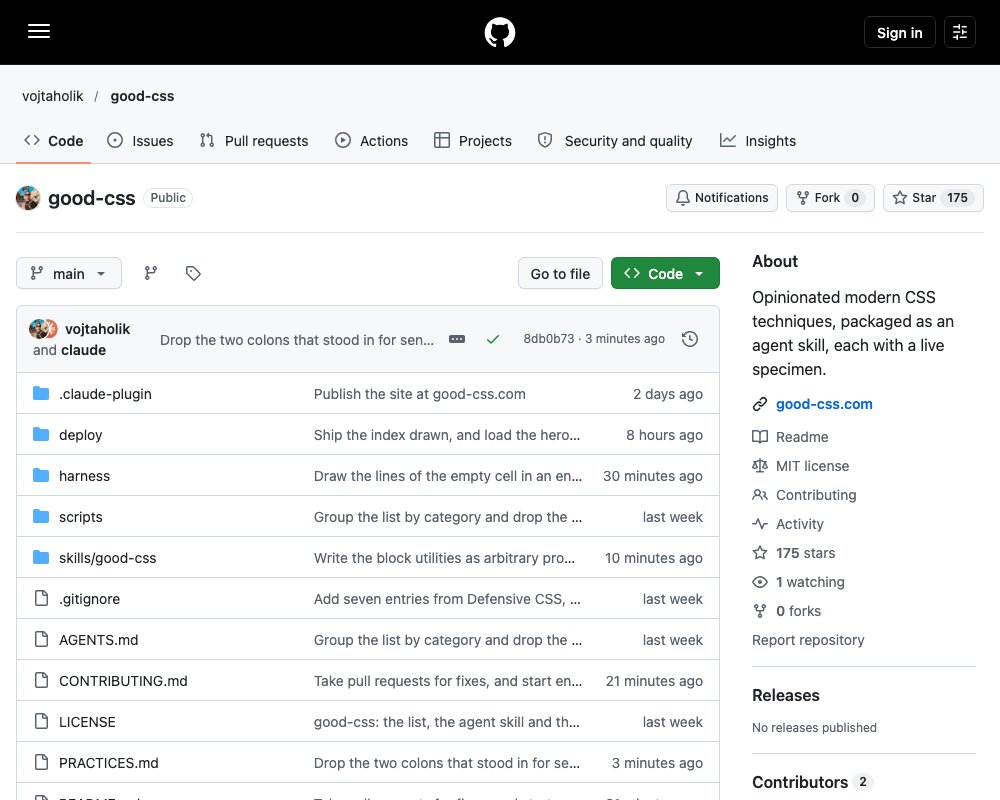The image size is (1000, 800).
Task: Open the hamburger navigation menu
Action: [39, 31]
